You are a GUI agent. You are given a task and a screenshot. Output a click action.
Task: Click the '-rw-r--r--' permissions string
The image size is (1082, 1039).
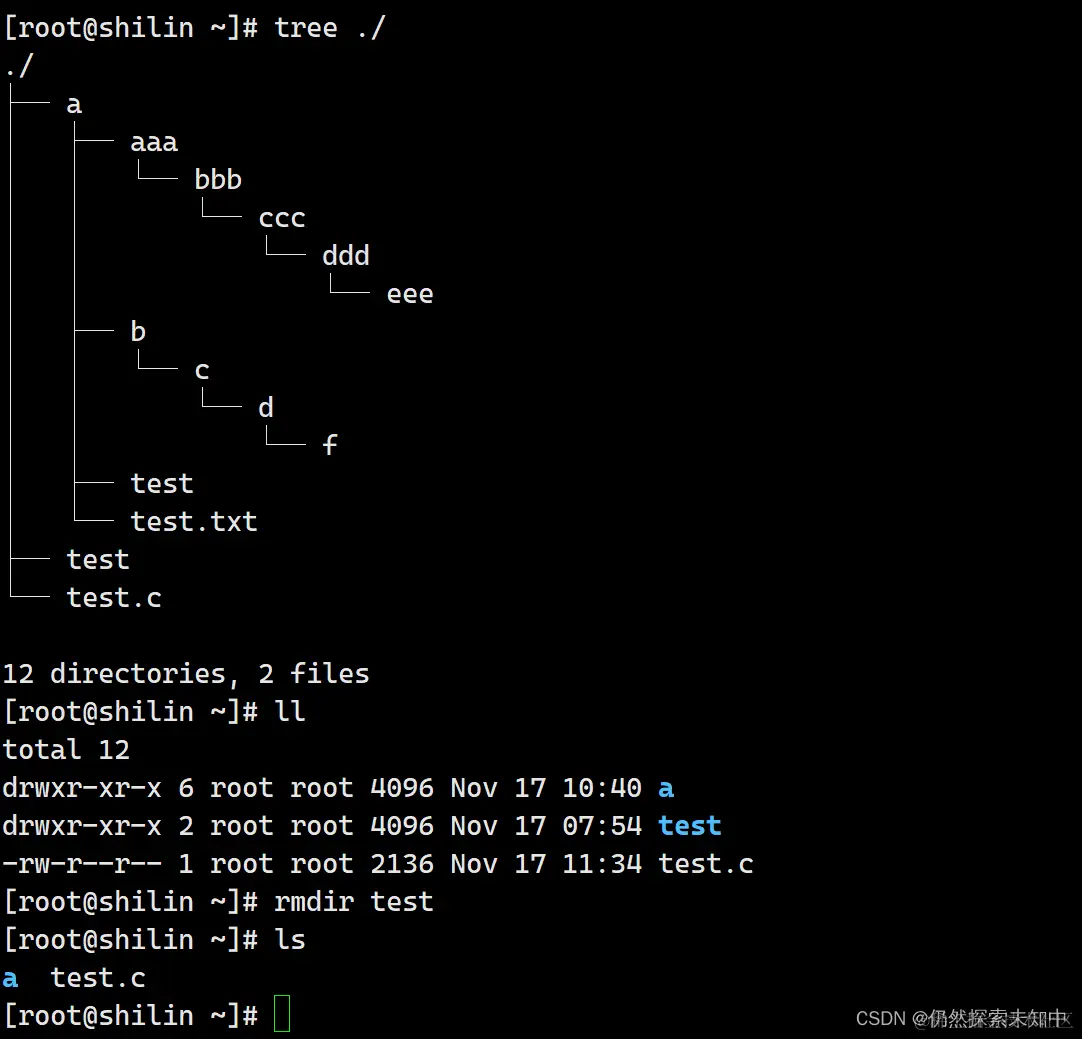pos(82,864)
